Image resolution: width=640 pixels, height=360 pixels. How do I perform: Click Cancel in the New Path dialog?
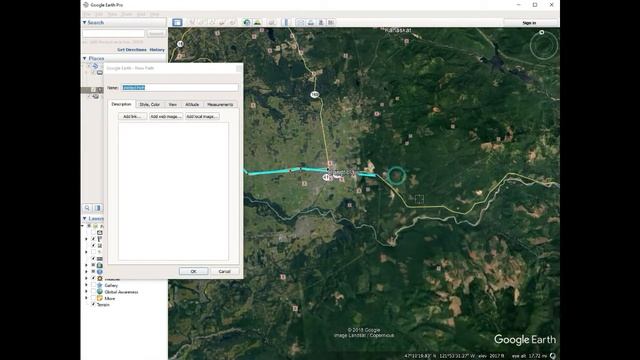[x=224, y=271]
